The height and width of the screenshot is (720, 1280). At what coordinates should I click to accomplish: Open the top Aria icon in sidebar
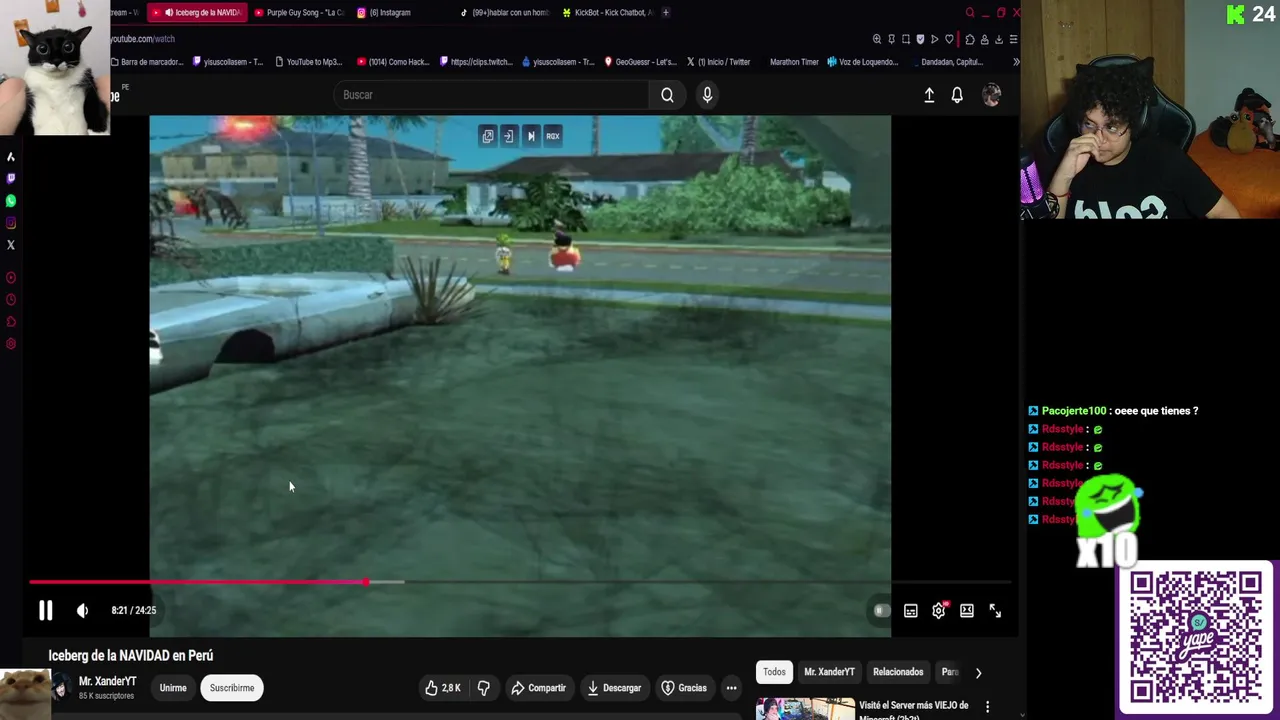tap(11, 156)
